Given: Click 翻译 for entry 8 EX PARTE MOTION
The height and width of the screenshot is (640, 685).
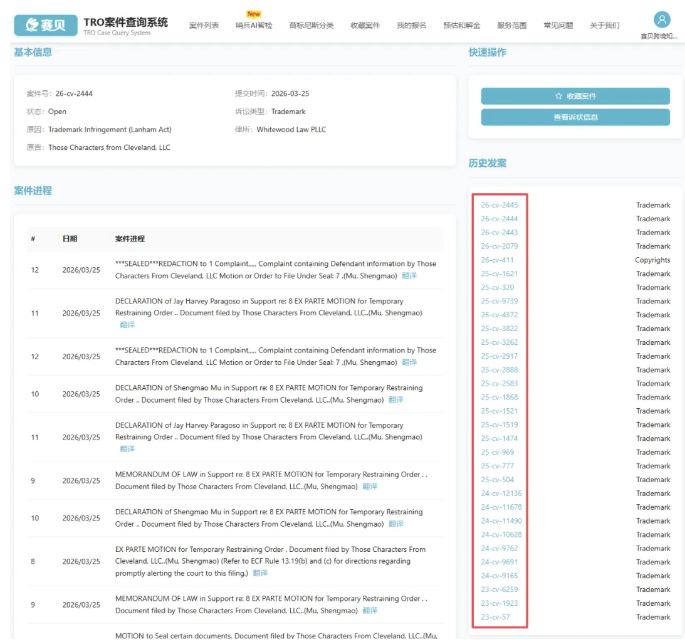Looking at the screenshot, I should tap(260, 573).
